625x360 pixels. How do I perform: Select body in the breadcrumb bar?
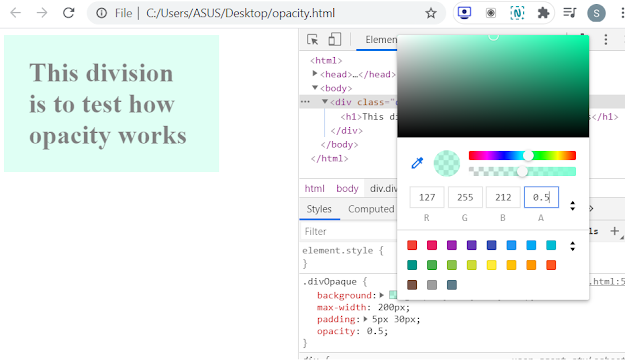[x=347, y=188]
